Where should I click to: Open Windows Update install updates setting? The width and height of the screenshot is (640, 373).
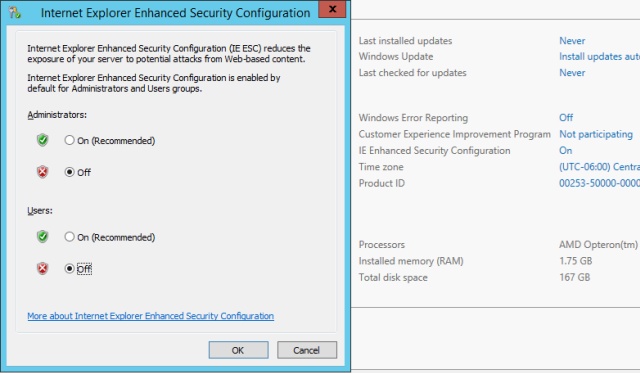click(x=599, y=56)
